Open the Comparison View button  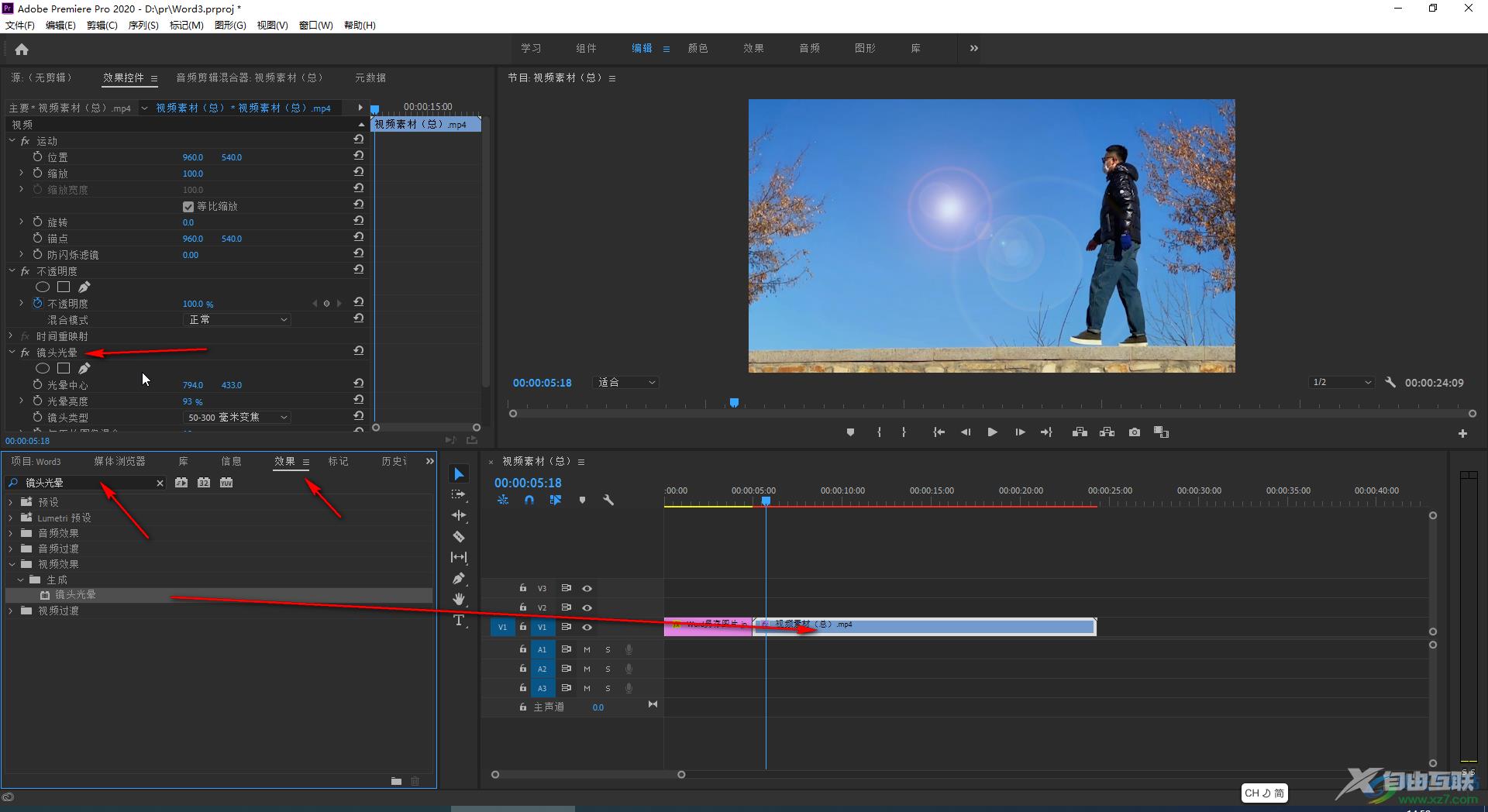pos(1161,432)
